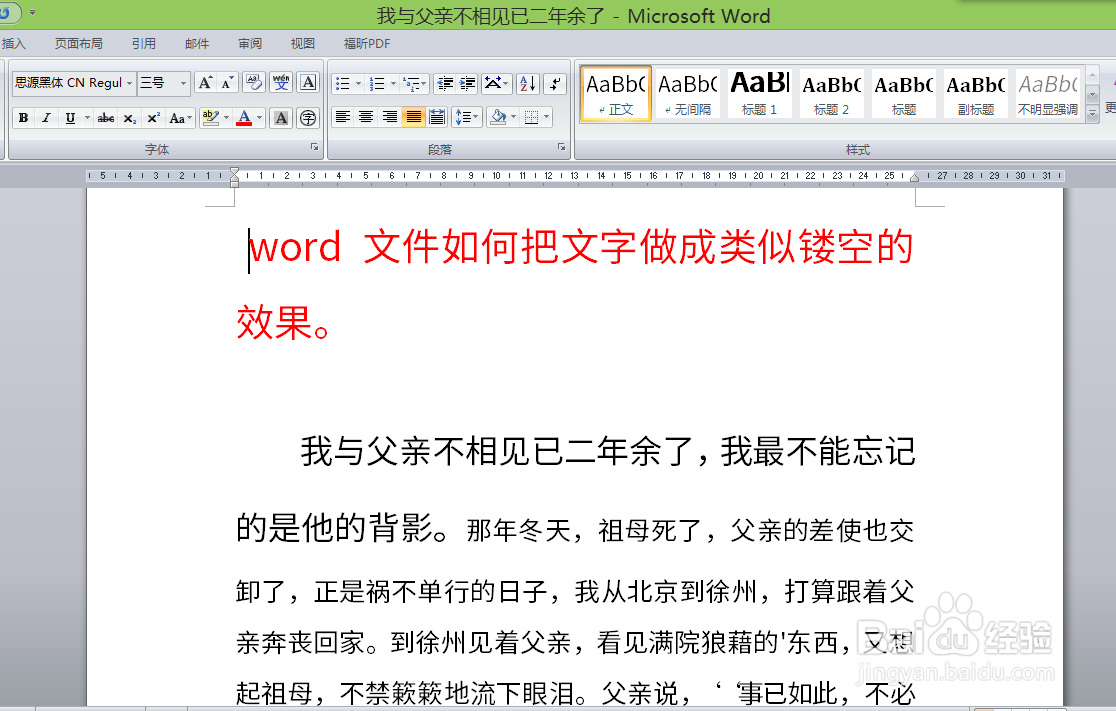
Task: Open Font dialog launcher in 字体 group
Action: (x=314, y=147)
